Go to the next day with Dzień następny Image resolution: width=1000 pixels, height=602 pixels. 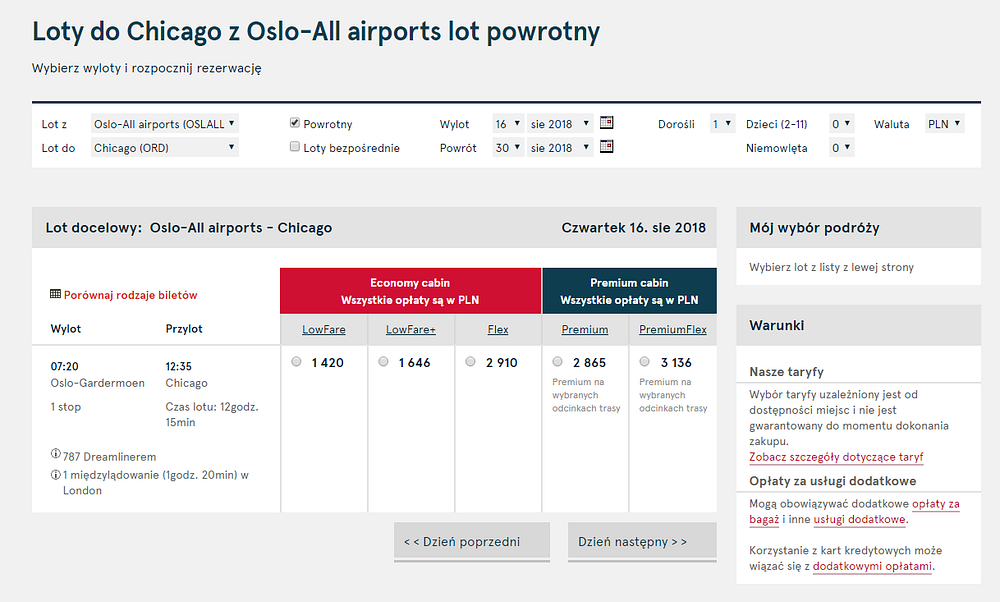(x=642, y=542)
